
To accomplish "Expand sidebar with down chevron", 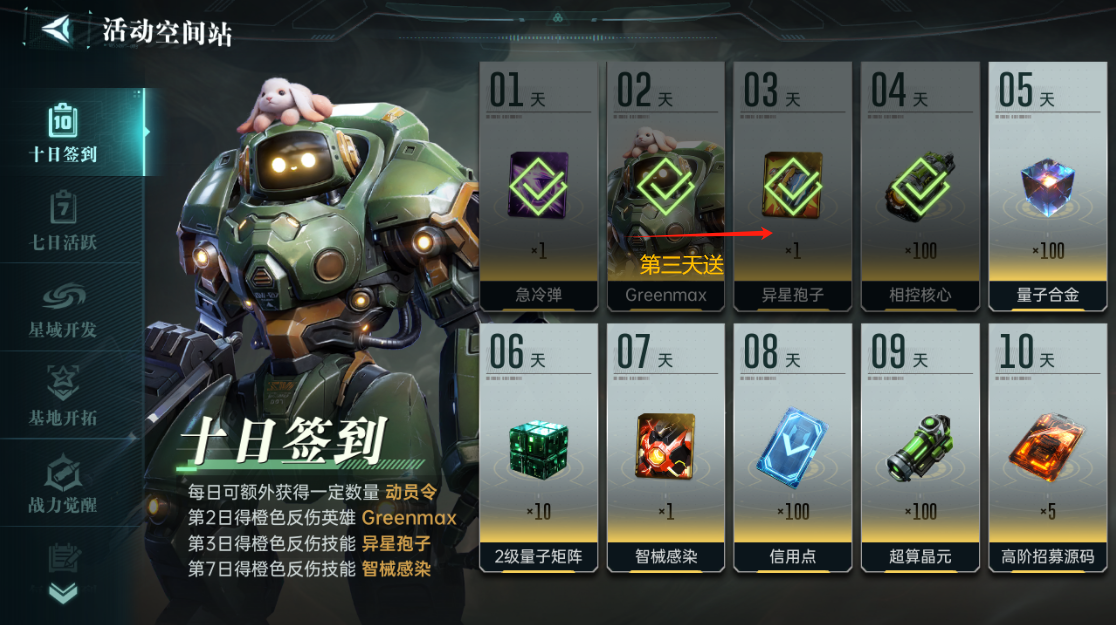I will coord(63,593).
